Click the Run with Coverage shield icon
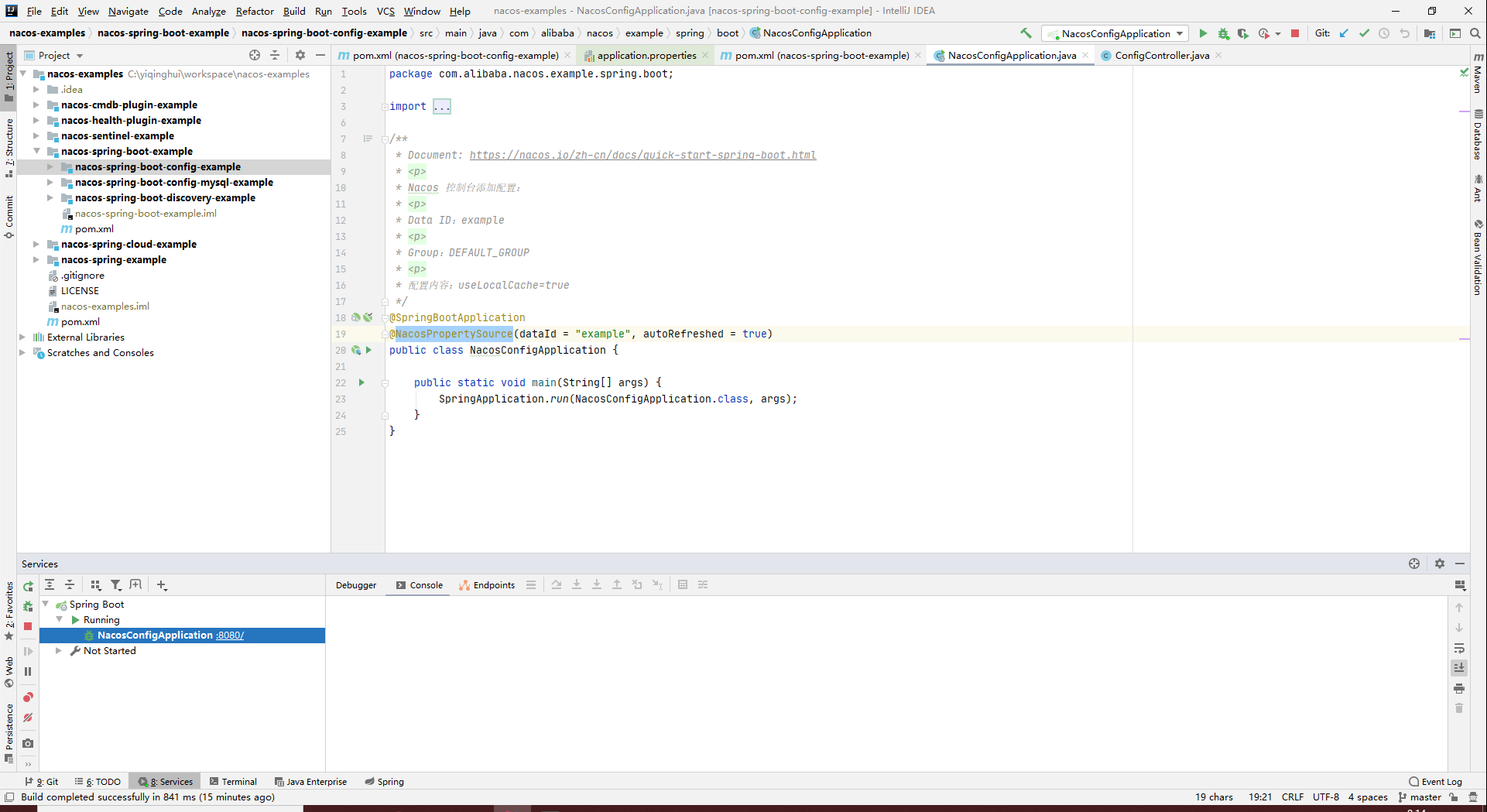The height and width of the screenshot is (812, 1487). tap(1243, 33)
